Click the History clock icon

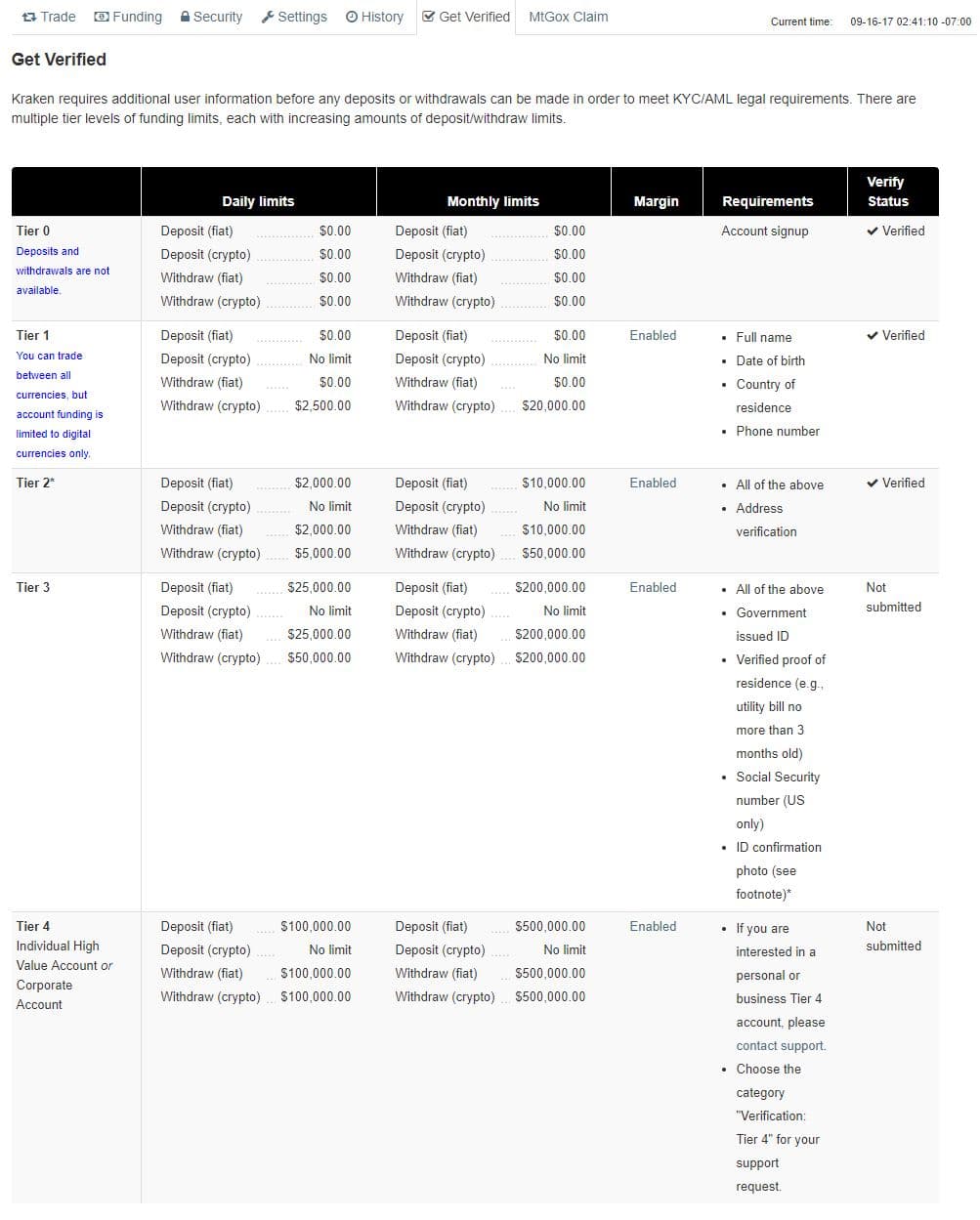[x=352, y=17]
